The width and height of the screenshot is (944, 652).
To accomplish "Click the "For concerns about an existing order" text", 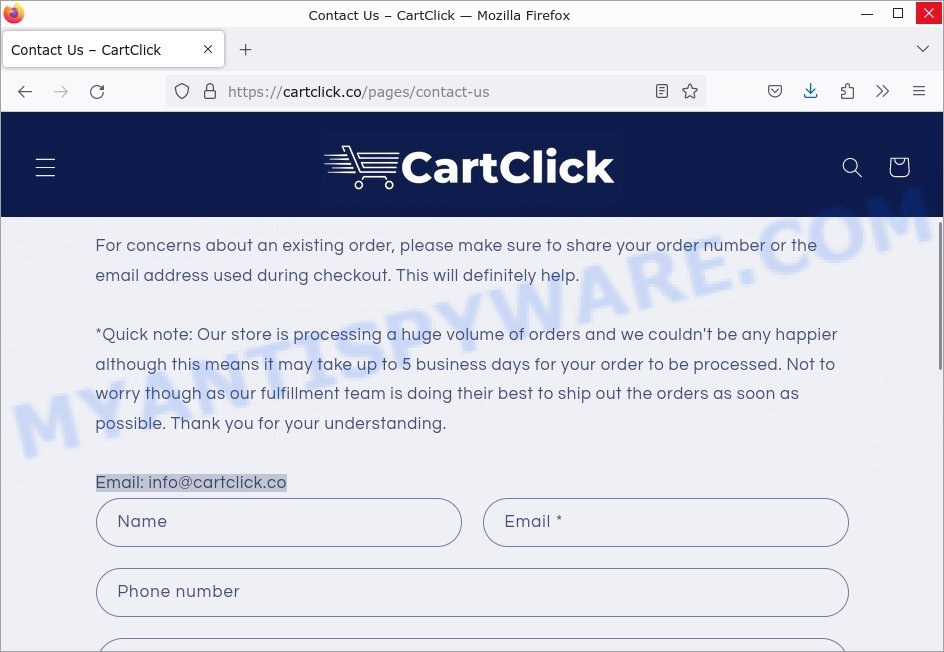I will 456,260.
